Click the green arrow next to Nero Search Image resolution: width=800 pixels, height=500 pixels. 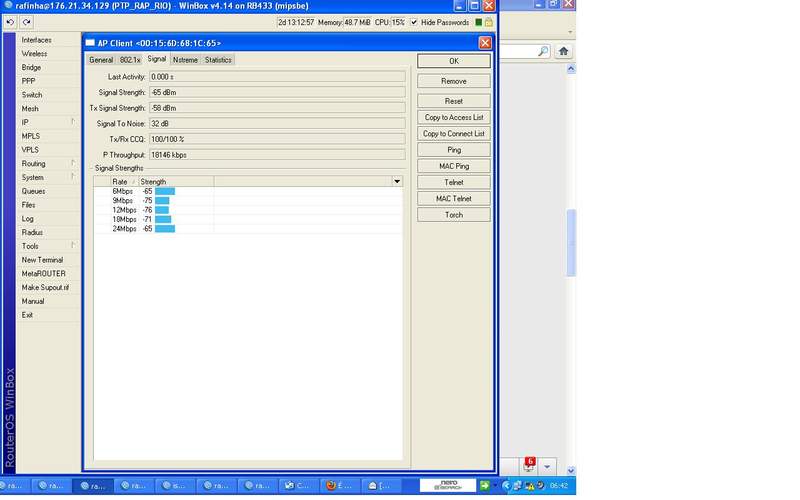484,485
